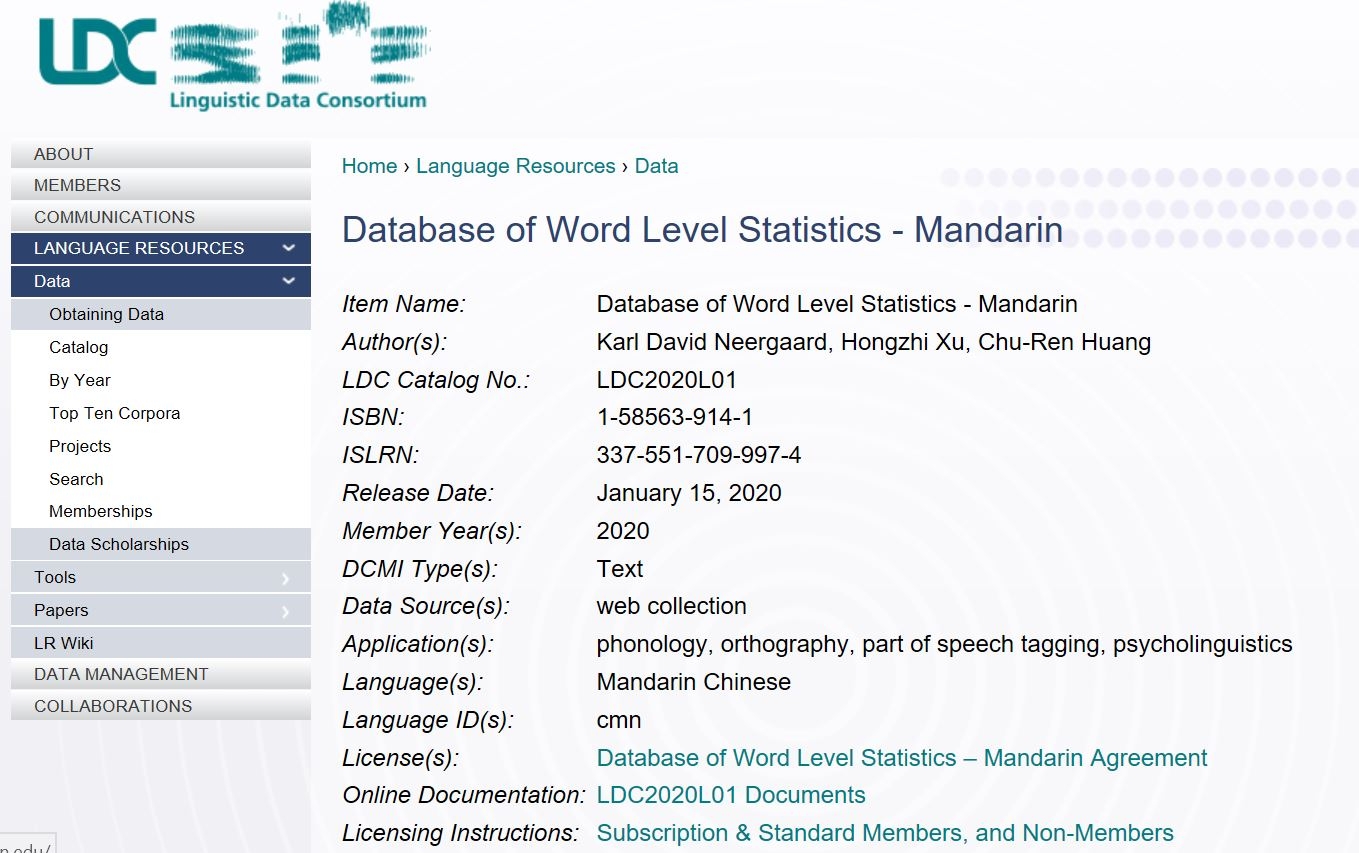
Task: Open the Catalog page
Action: pos(78,347)
